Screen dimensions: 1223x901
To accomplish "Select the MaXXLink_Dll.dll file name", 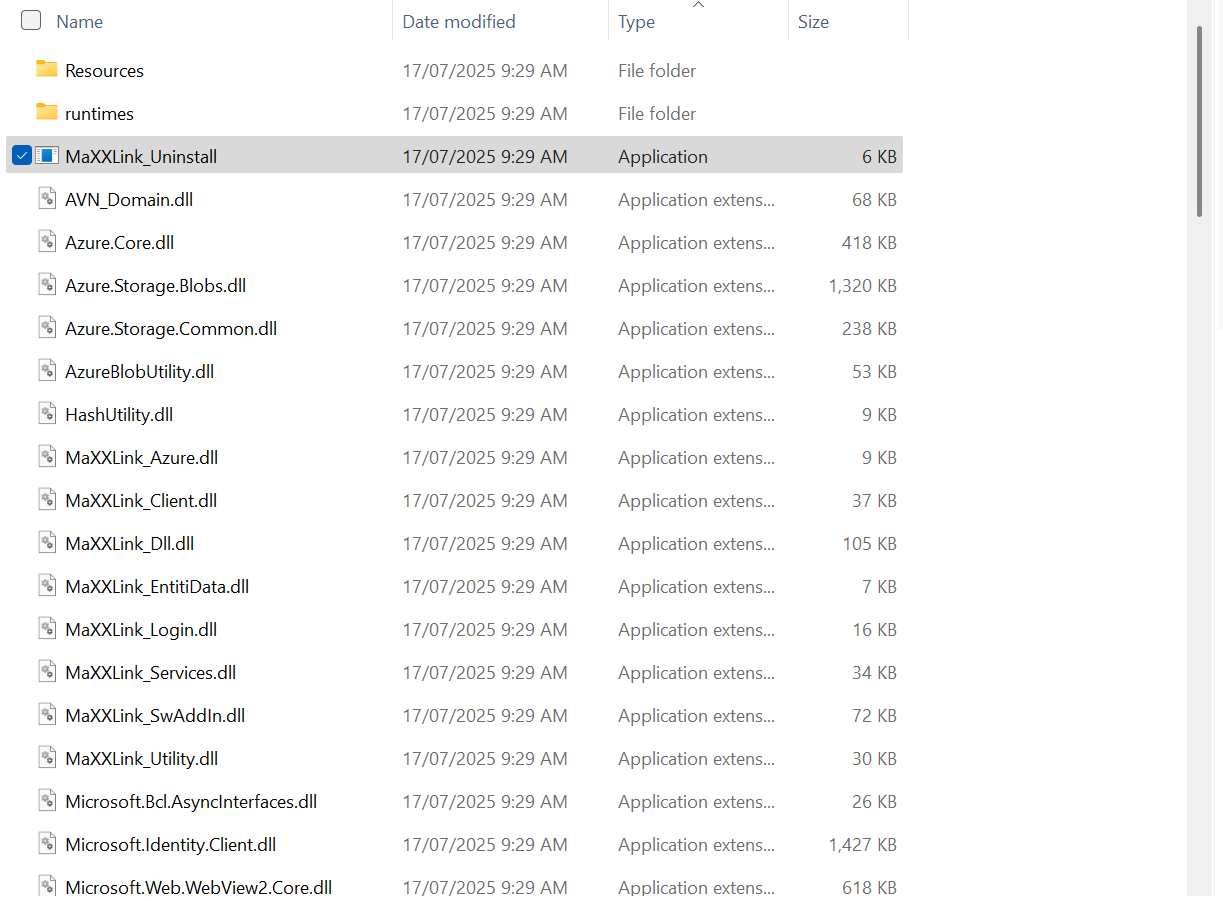I will (129, 544).
